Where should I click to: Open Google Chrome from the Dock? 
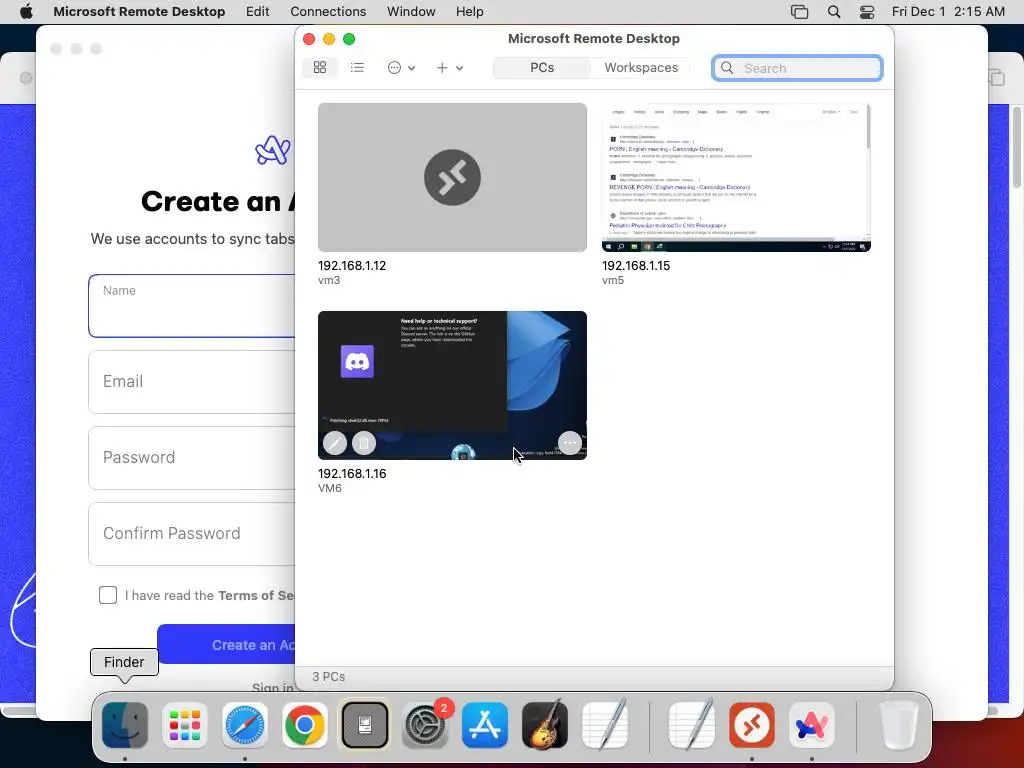305,725
